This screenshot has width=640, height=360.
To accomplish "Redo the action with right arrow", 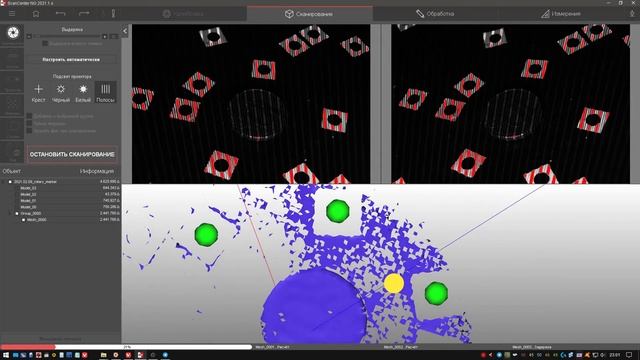I will click(x=84, y=13).
